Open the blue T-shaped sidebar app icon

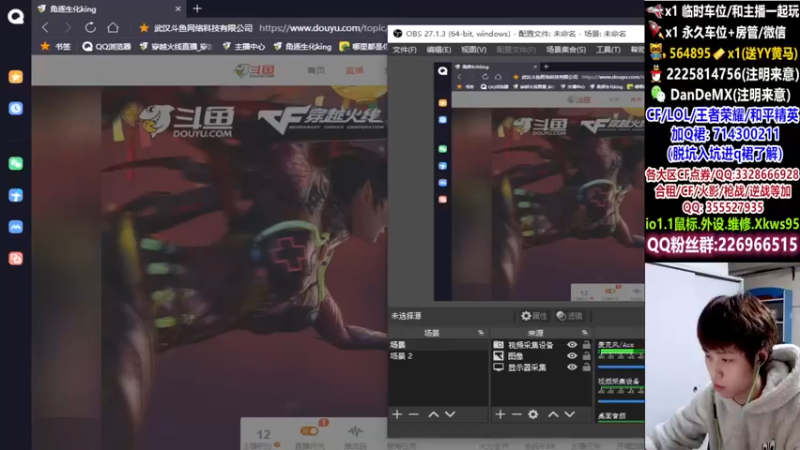tap(16, 195)
